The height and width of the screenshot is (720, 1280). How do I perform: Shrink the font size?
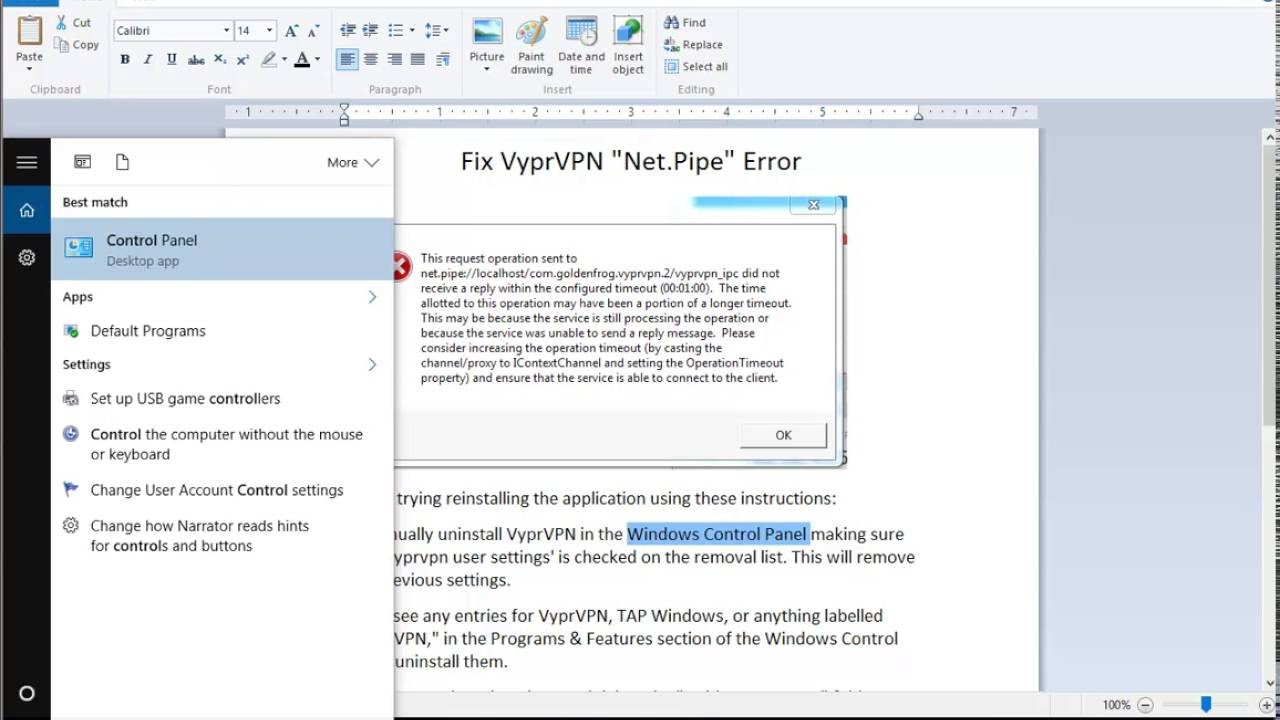point(313,31)
